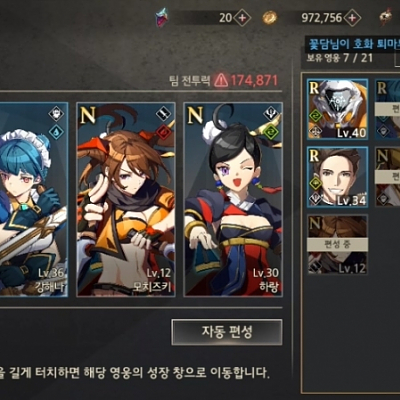Click the 자동 편성 button
Viewport: 400px width, 400px height.
tap(227, 332)
